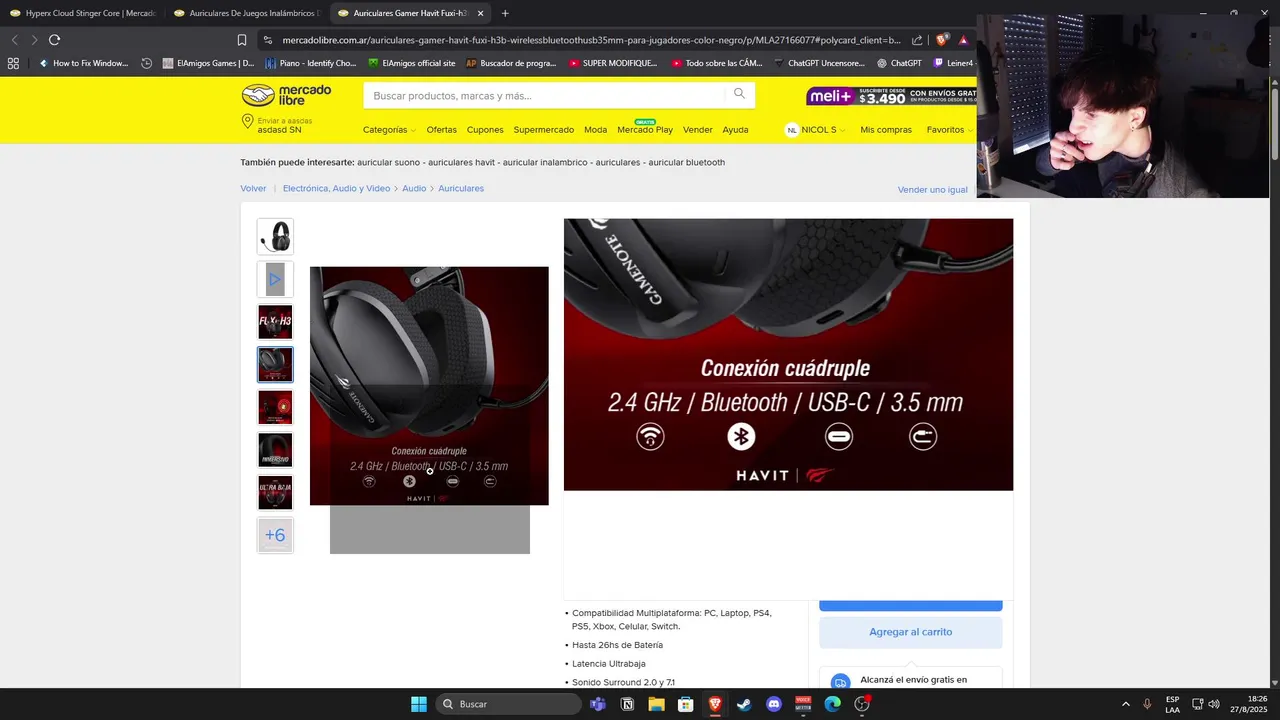Go to Mis compras

pyautogui.click(x=886, y=130)
